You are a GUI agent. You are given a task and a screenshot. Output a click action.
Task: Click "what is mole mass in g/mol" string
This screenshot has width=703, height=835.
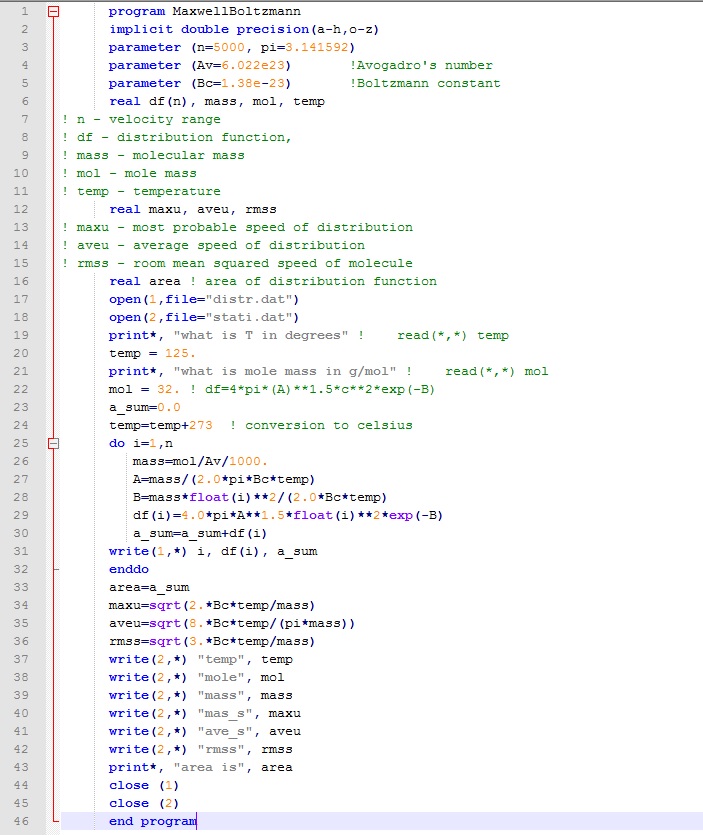coord(285,371)
